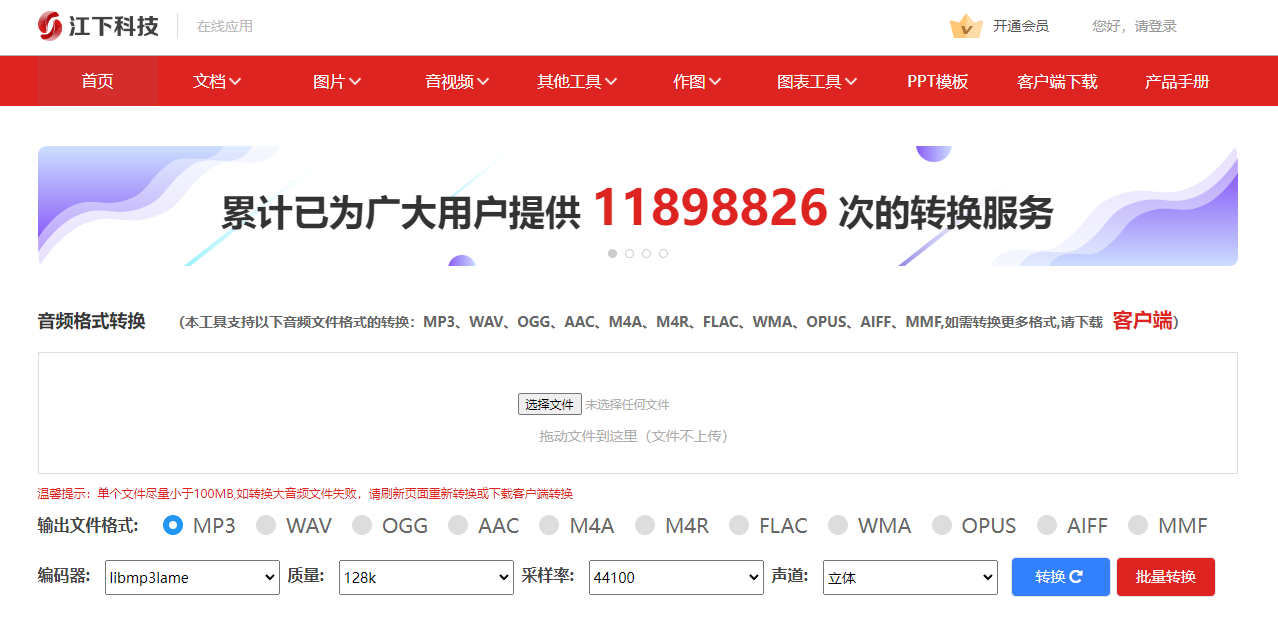Screen dimensions: 1278x623
Task: Click the 选择文件 file chooser button
Action: tap(549, 404)
